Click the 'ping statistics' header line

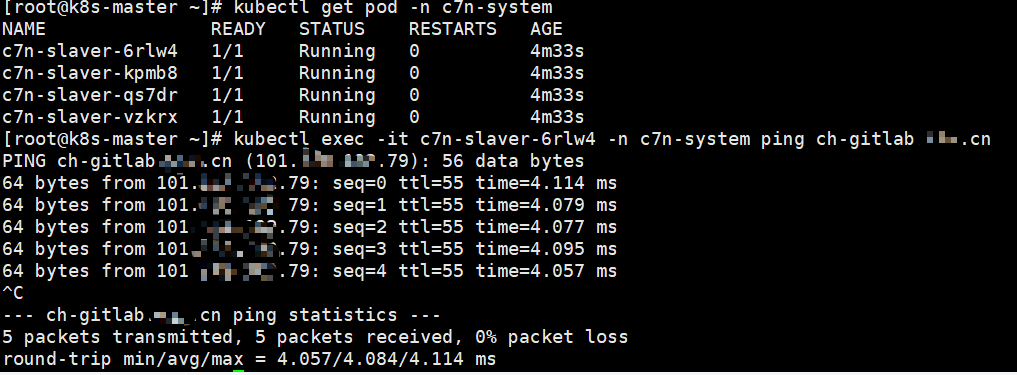pyautogui.click(x=221, y=316)
